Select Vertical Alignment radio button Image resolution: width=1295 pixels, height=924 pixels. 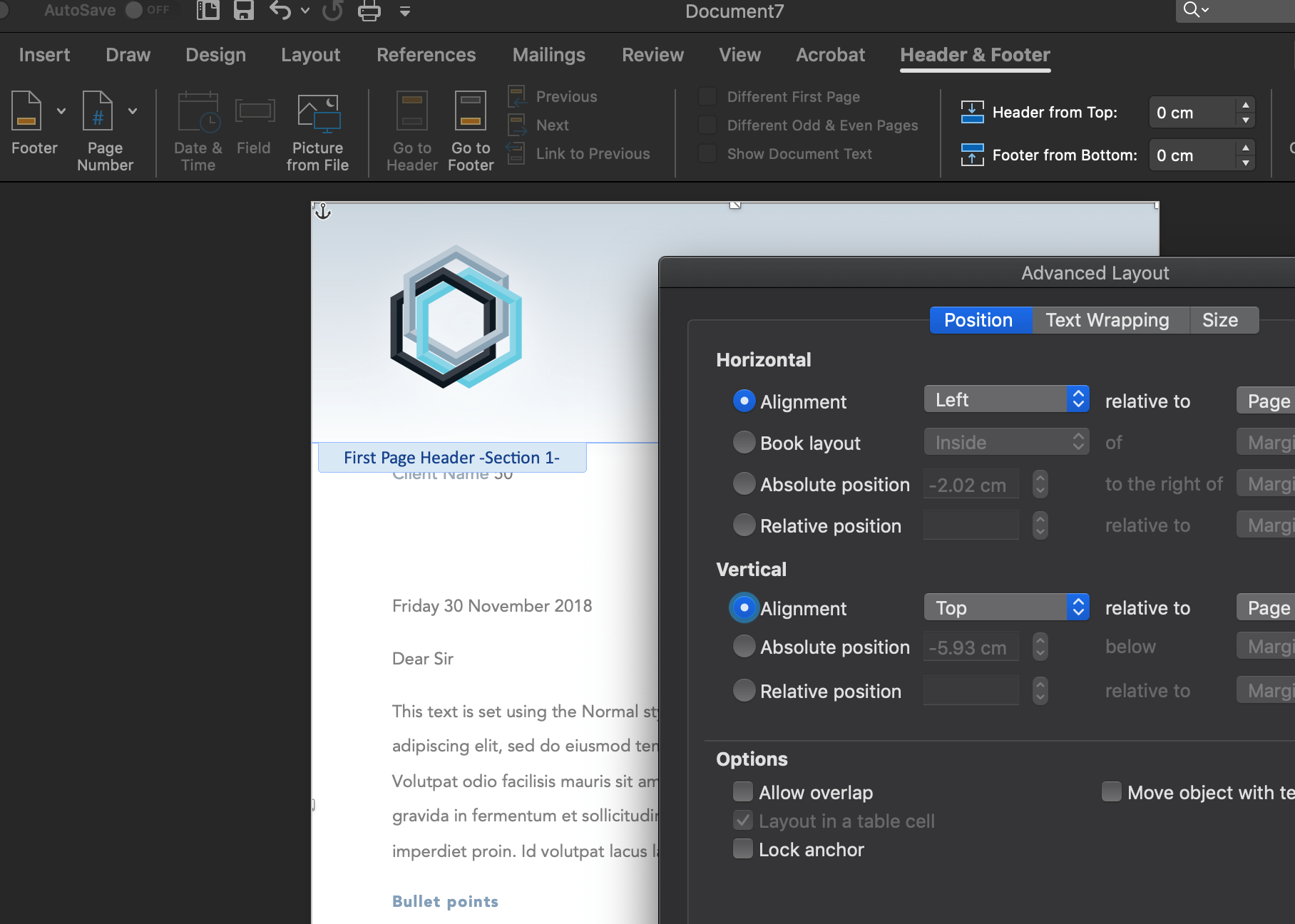(744, 607)
